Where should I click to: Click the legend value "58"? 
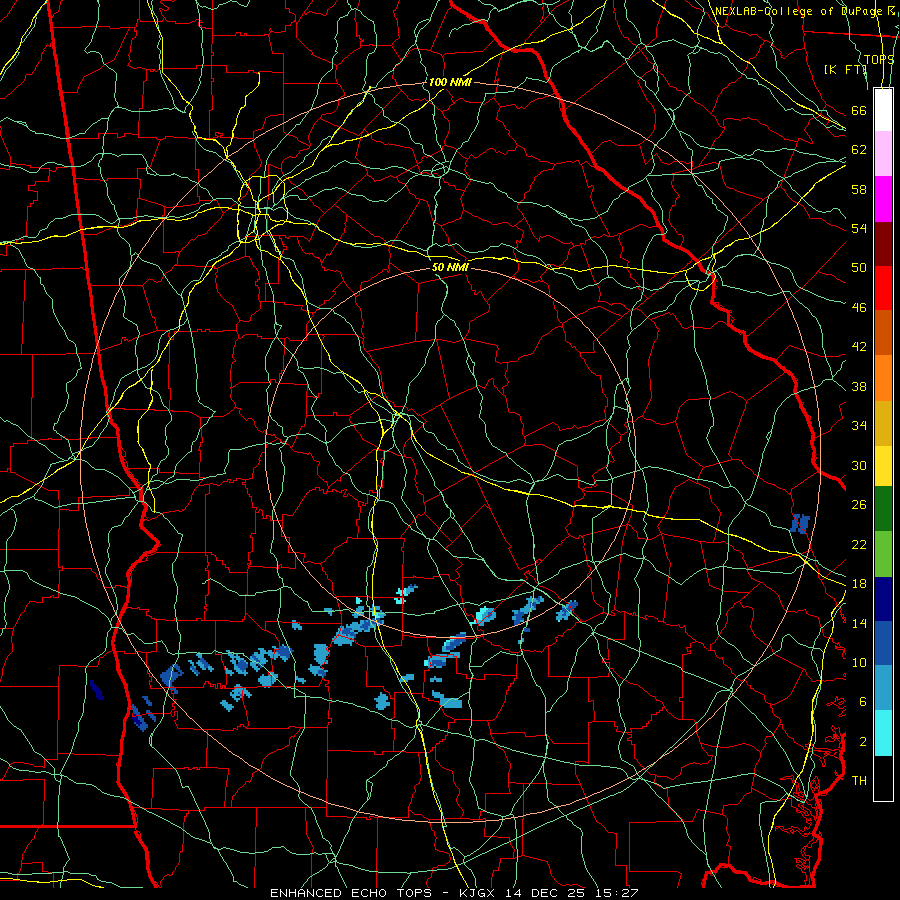coord(859,189)
